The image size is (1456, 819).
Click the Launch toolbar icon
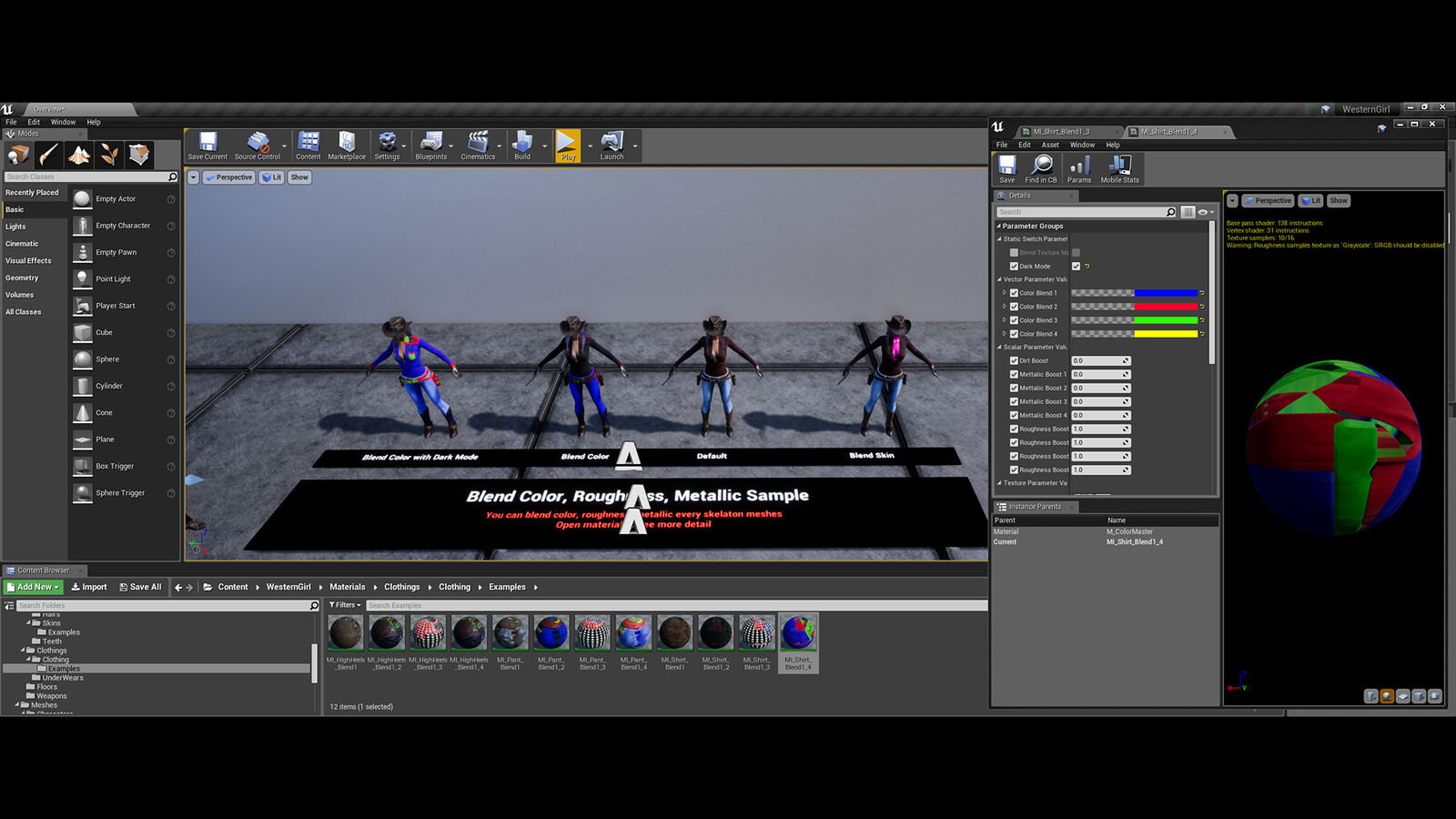[612, 146]
